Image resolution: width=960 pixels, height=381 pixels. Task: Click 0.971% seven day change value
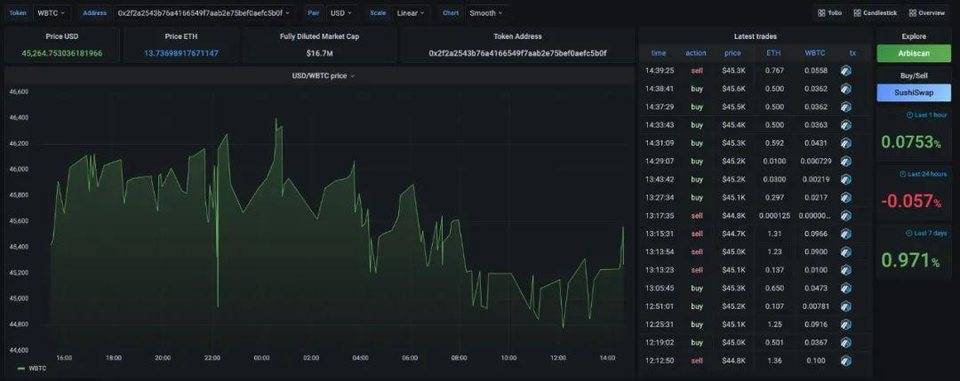911,260
